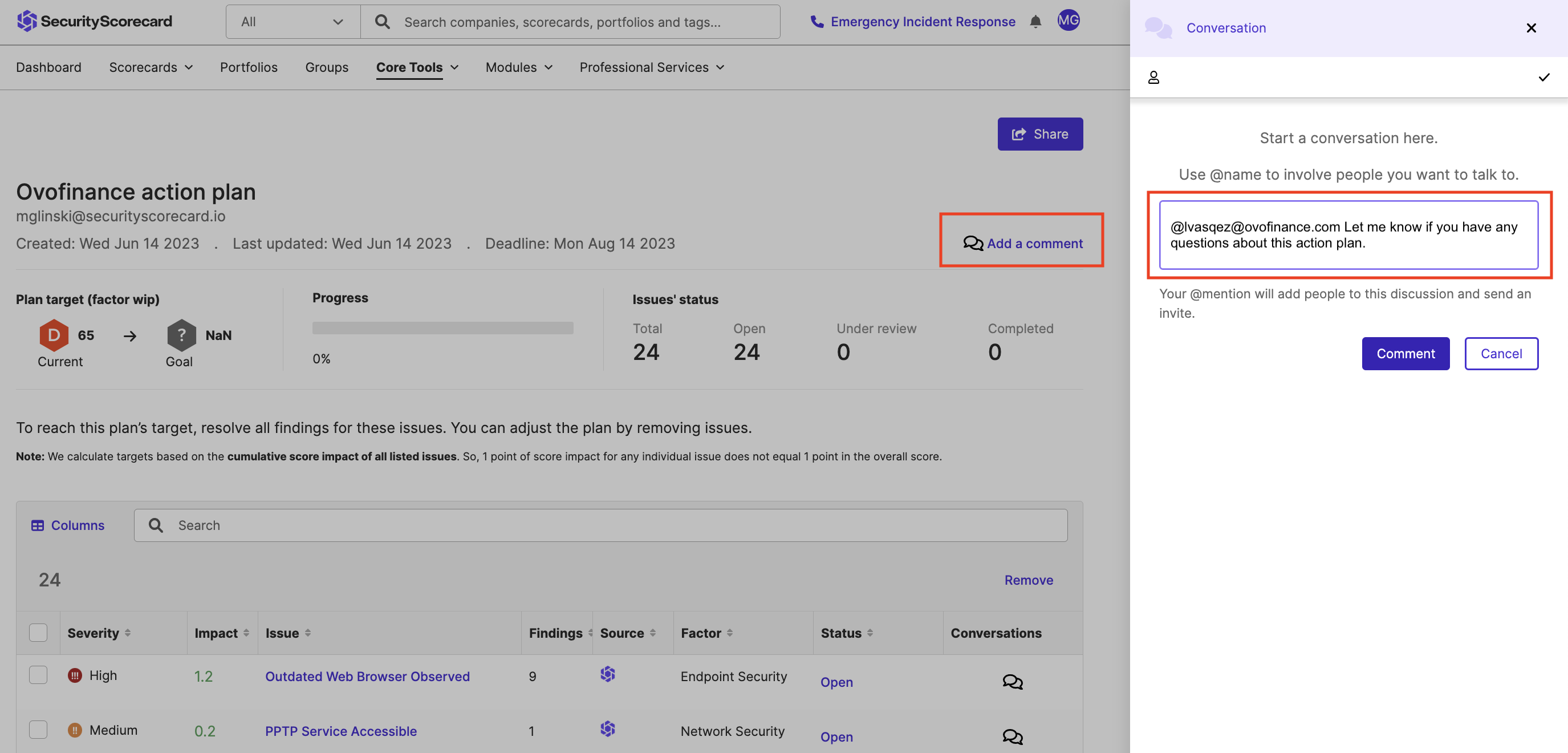1568x753 pixels.
Task: Click Open status for Outdated Web Browser
Action: click(836, 682)
